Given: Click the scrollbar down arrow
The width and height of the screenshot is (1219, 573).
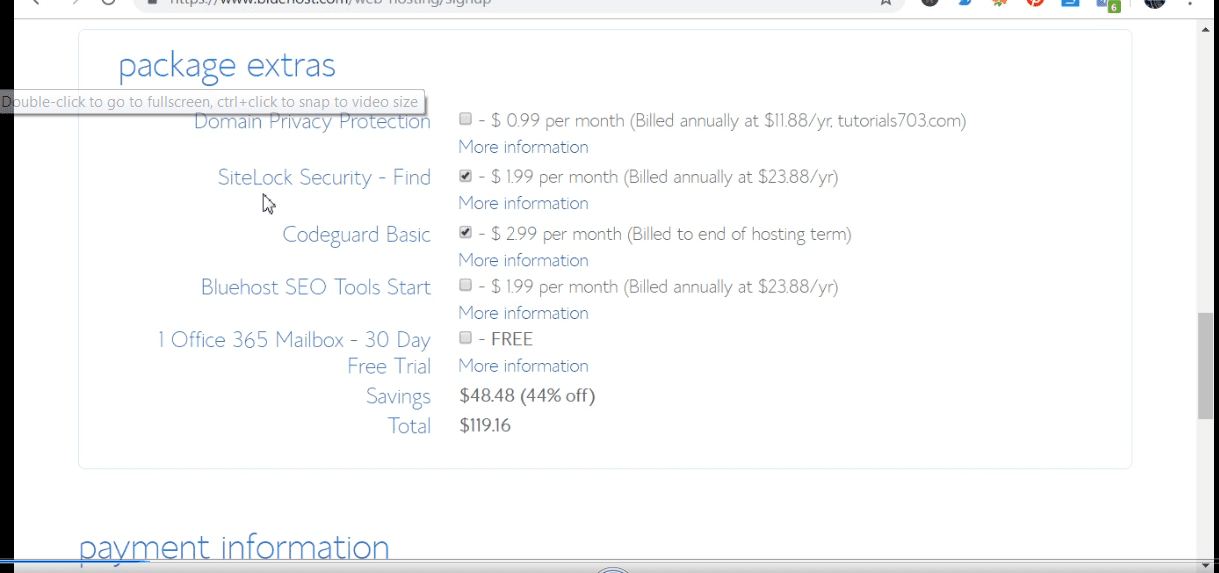Looking at the screenshot, I should click(x=1206, y=565).
